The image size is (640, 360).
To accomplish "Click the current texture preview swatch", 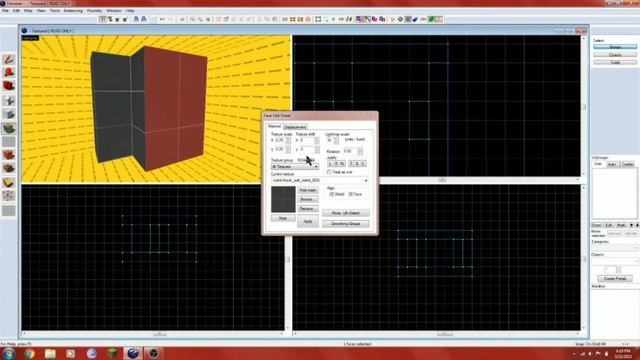I will (x=283, y=199).
